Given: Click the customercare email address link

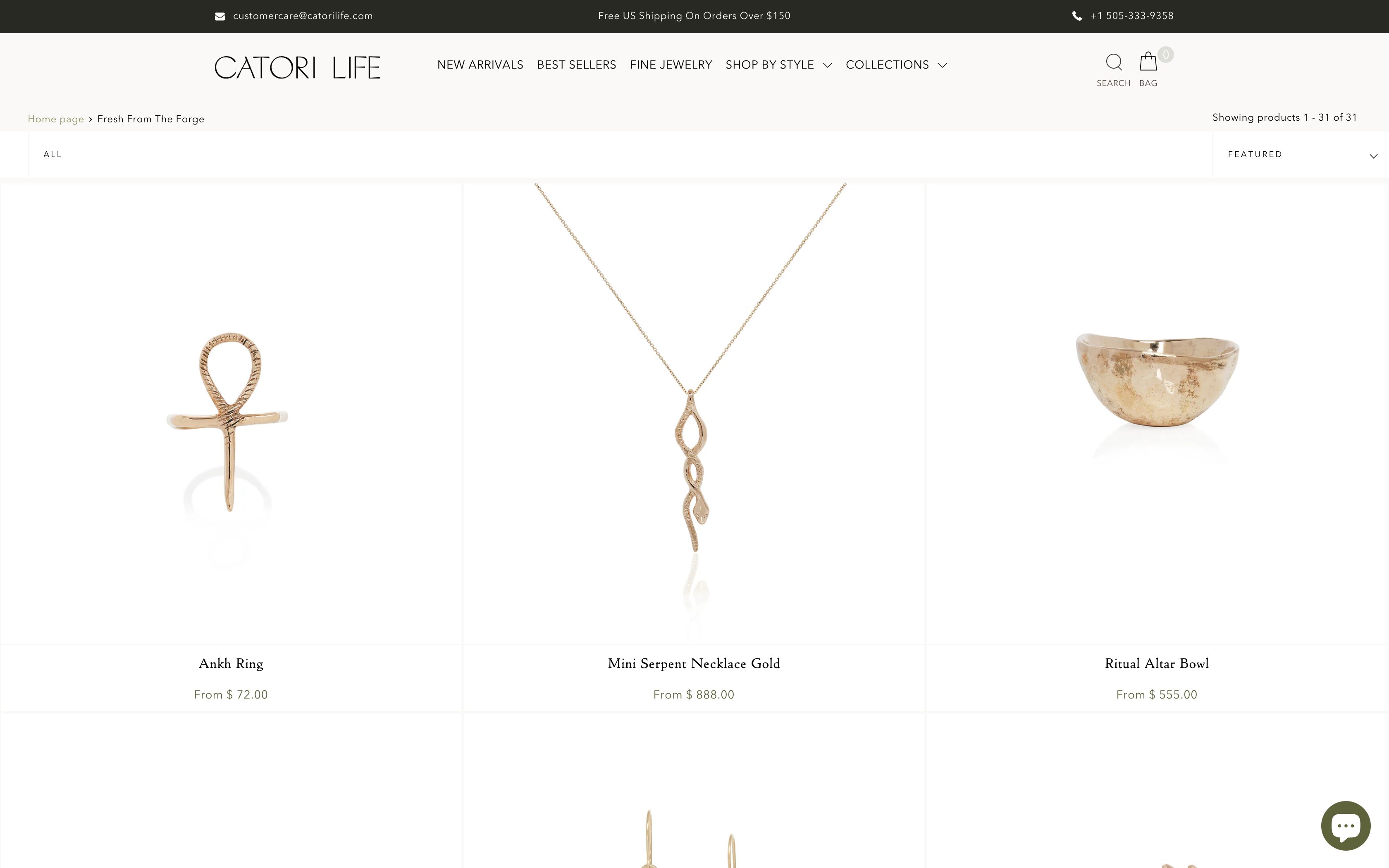Looking at the screenshot, I should coord(303,16).
